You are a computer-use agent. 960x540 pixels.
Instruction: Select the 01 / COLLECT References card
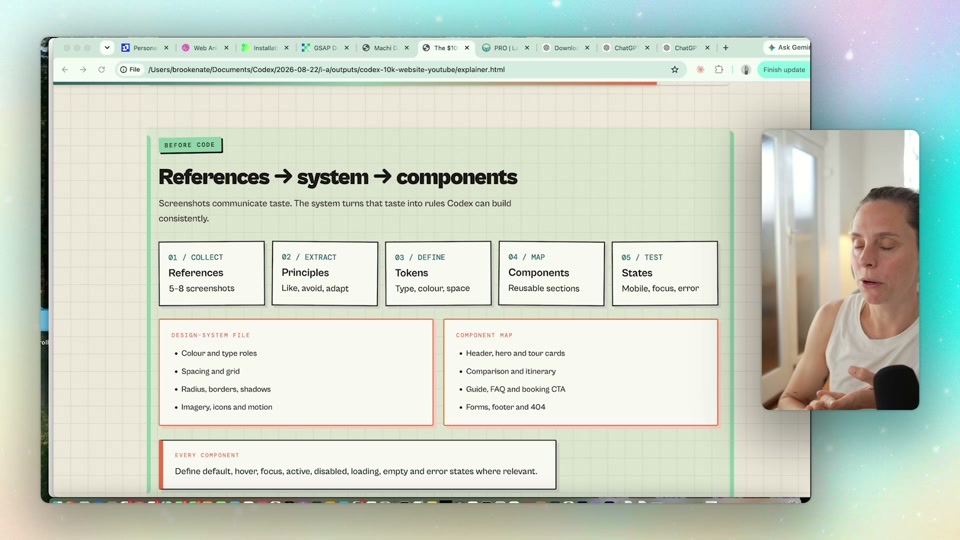pos(212,273)
